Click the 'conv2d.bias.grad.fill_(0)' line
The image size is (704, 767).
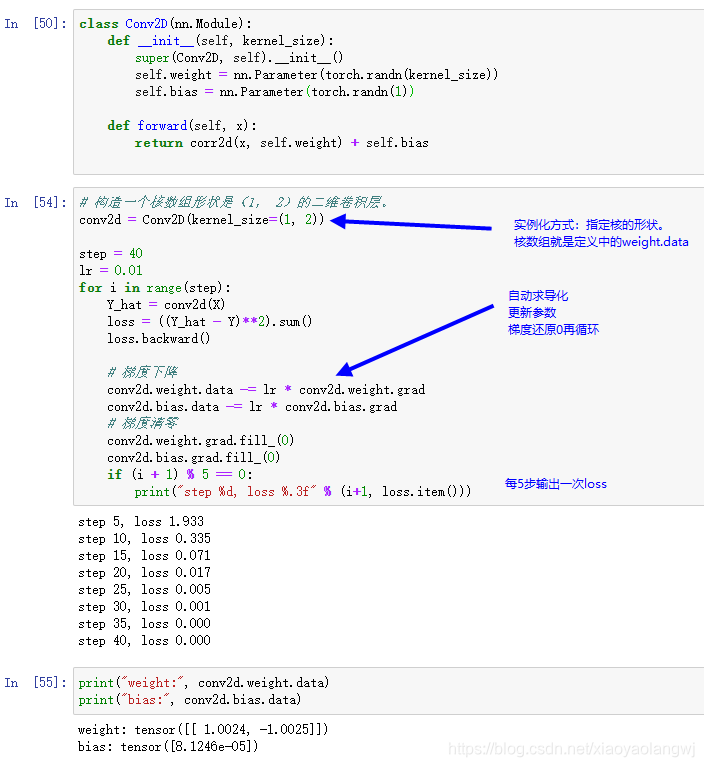[x=193, y=458]
